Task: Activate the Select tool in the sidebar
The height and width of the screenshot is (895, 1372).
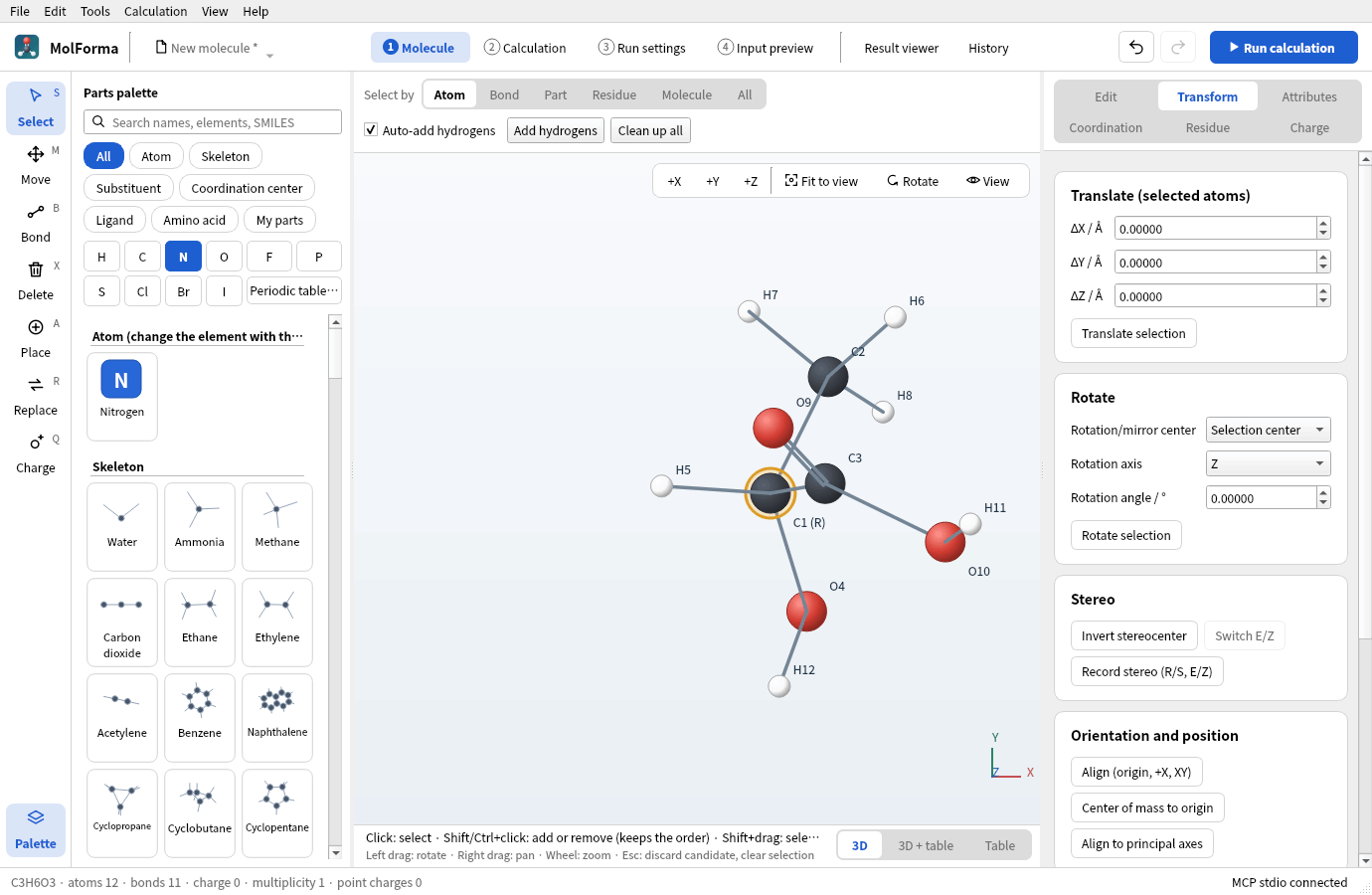Action: pyautogui.click(x=36, y=107)
